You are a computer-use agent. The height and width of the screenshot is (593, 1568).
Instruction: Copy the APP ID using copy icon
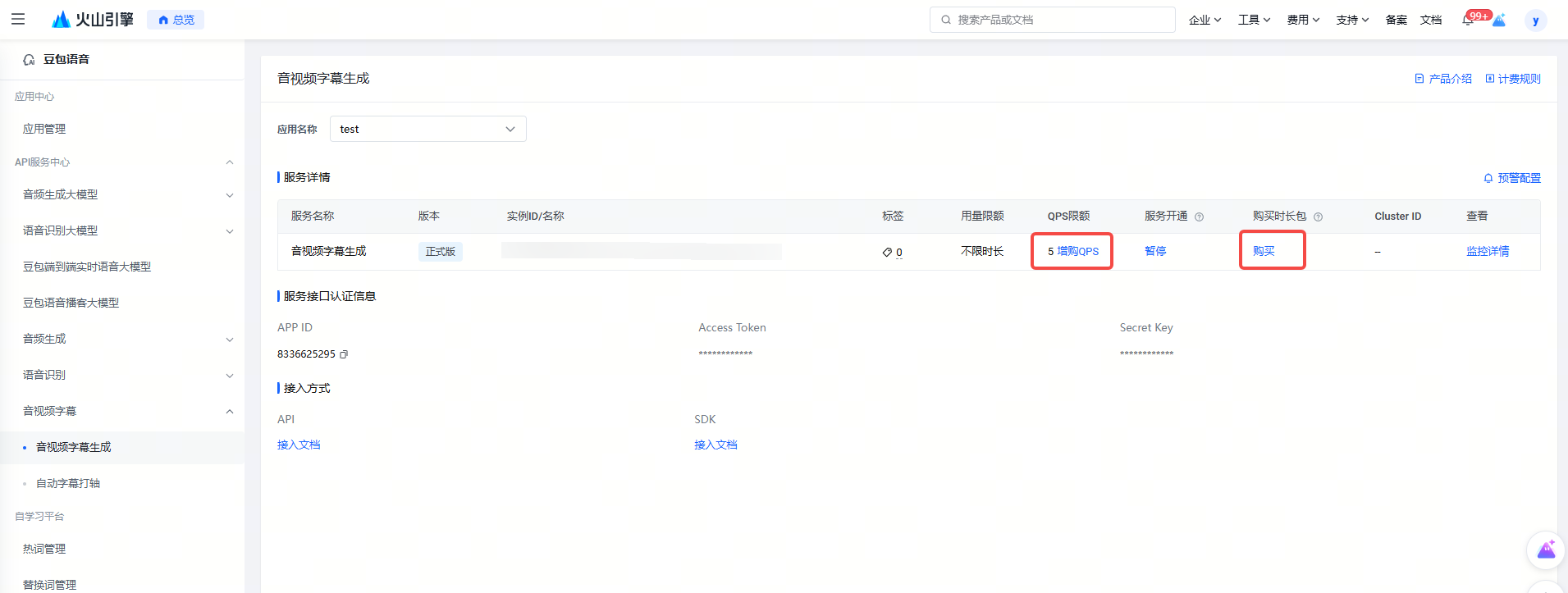pos(344,354)
